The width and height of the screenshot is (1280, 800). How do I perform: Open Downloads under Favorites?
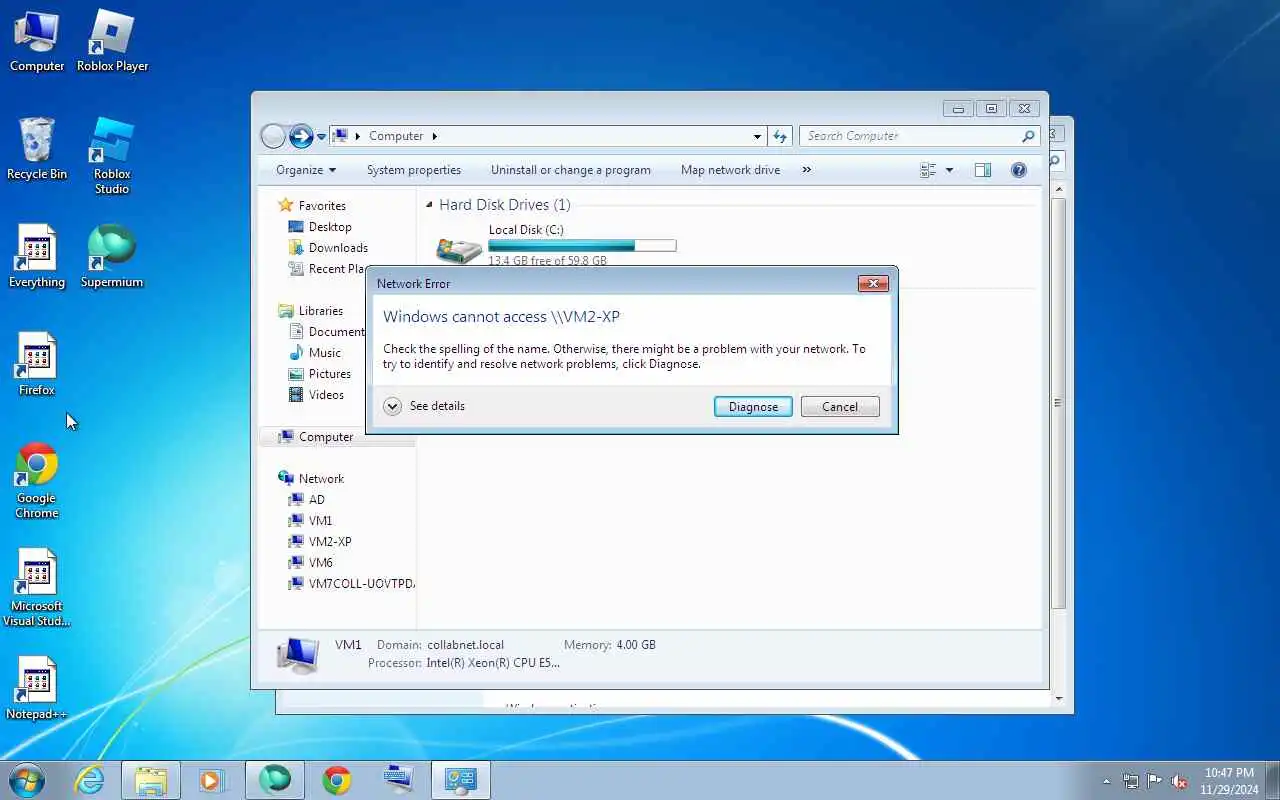click(x=338, y=248)
